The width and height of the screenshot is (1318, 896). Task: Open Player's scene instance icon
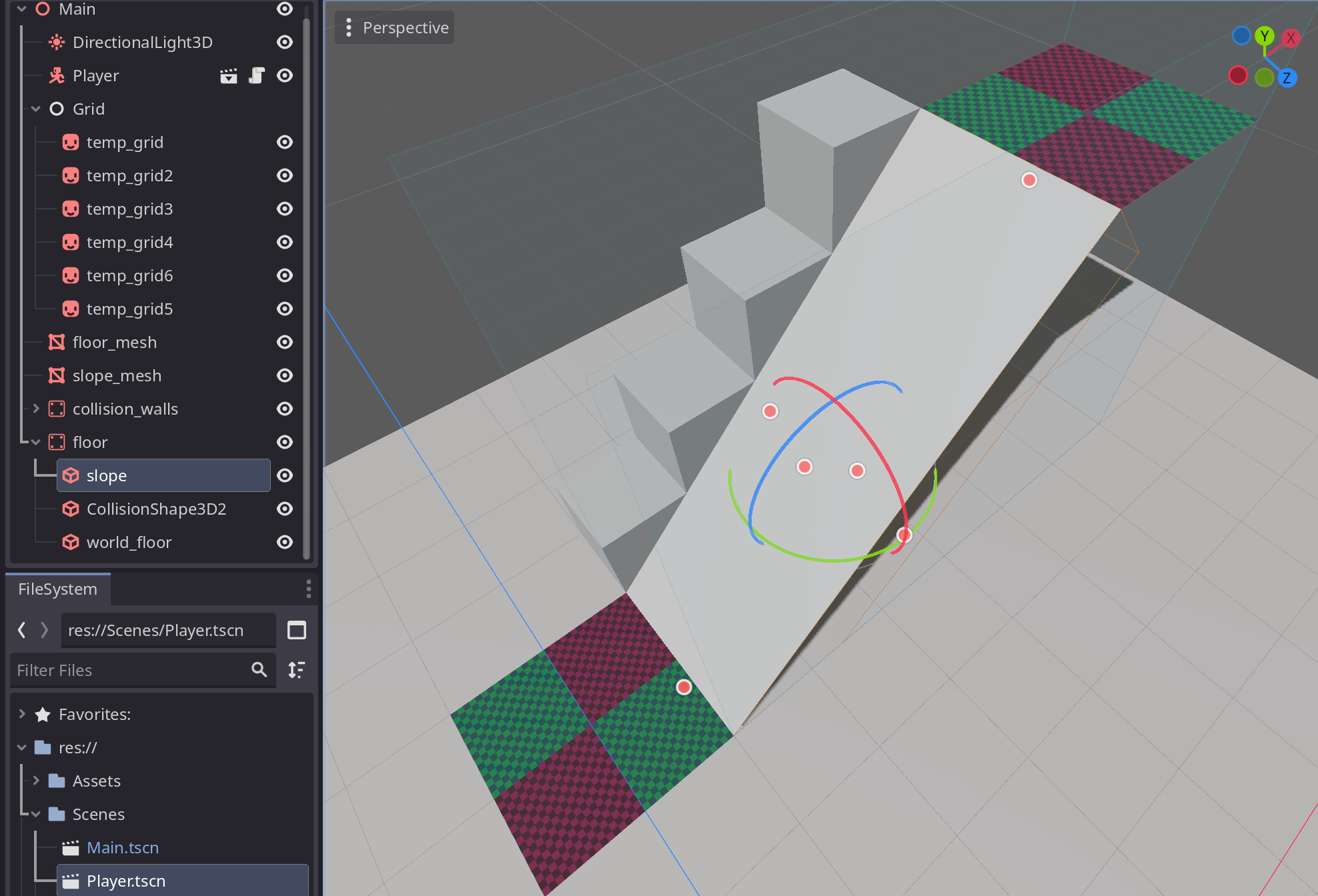229,76
